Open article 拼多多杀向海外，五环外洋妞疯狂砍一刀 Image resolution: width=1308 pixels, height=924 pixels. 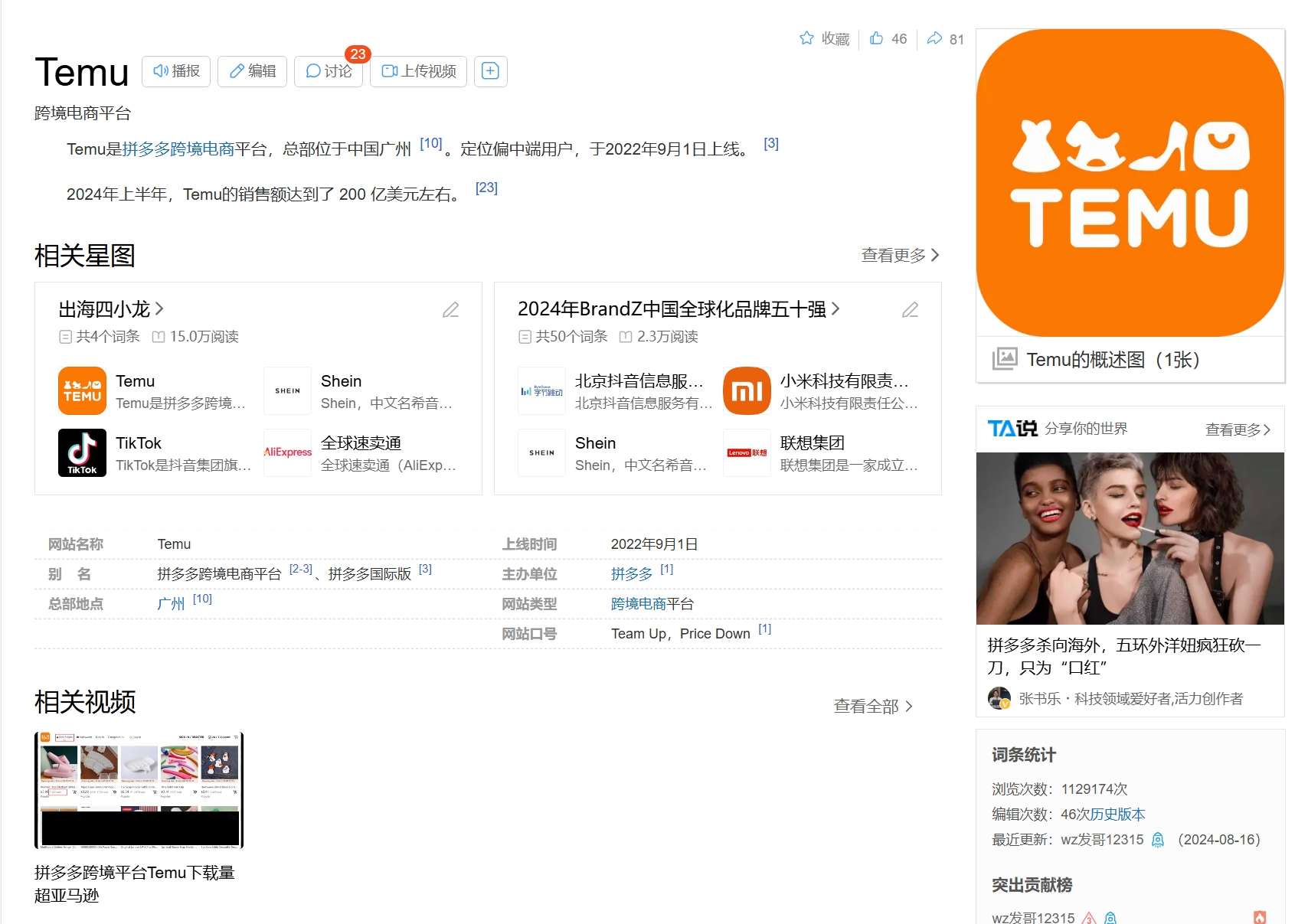point(1124,657)
